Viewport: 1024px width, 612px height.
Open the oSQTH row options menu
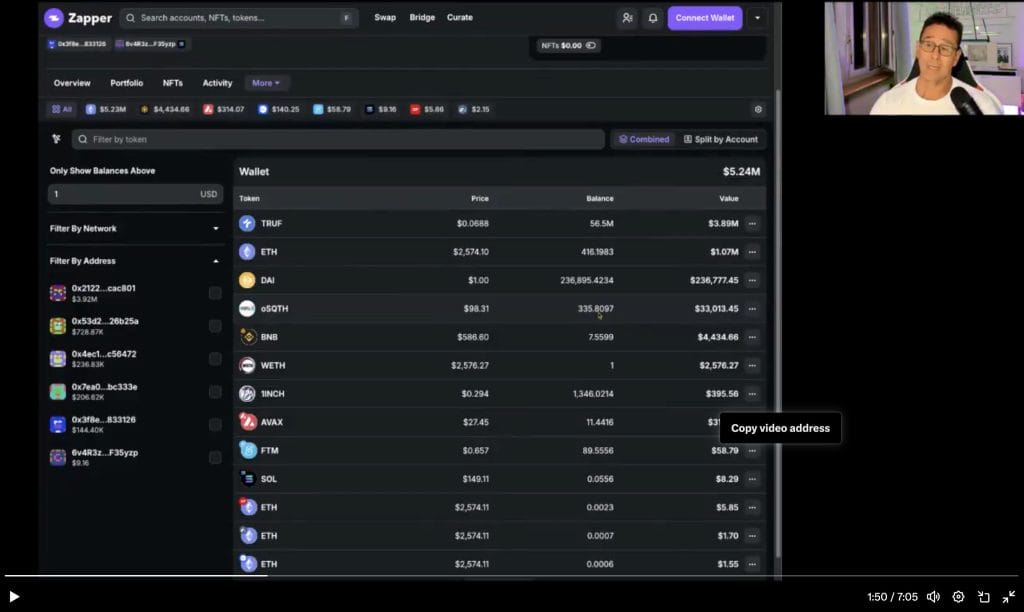(752, 308)
